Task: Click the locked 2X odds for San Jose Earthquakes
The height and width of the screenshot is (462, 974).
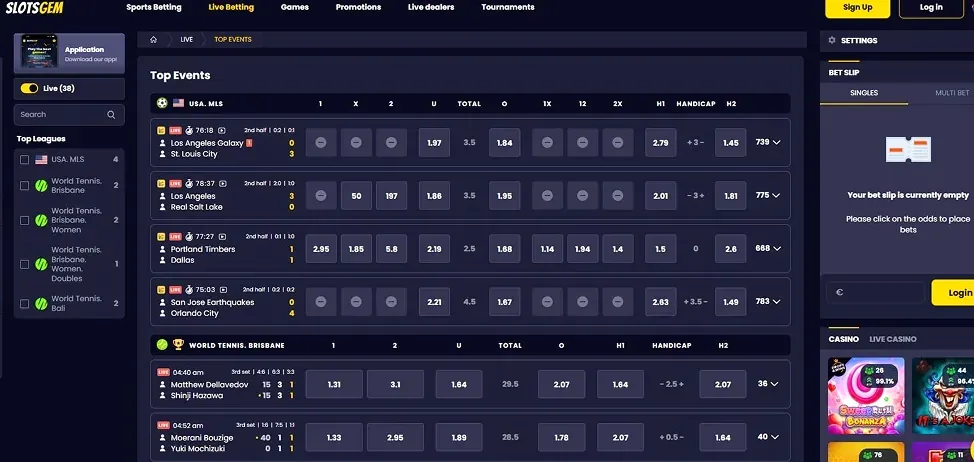Action: point(617,302)
